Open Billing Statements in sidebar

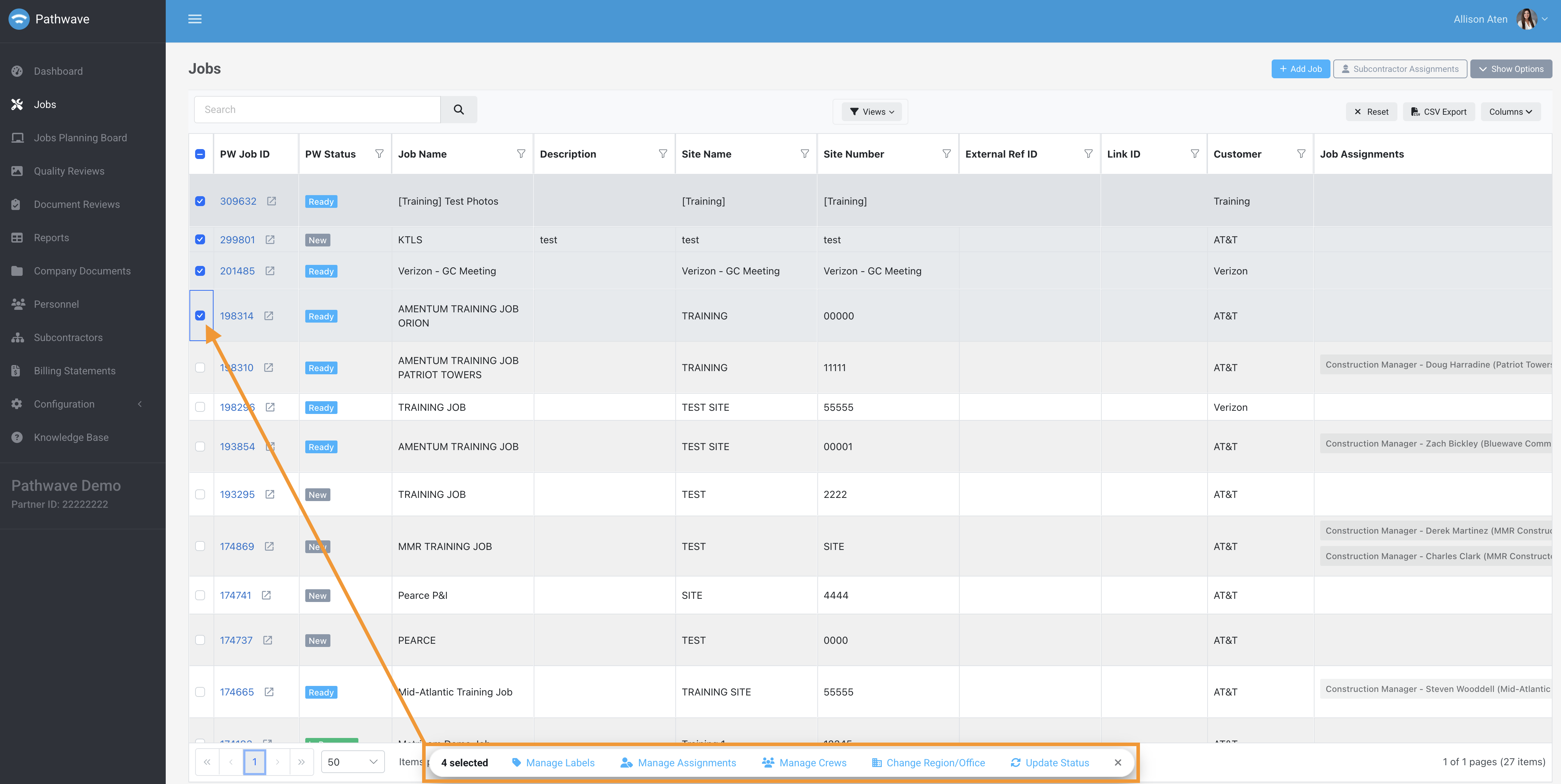(x=74, y=371)
